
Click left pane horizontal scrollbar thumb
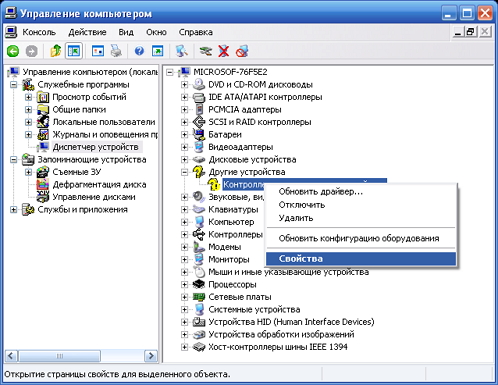(x=59, y=356)
